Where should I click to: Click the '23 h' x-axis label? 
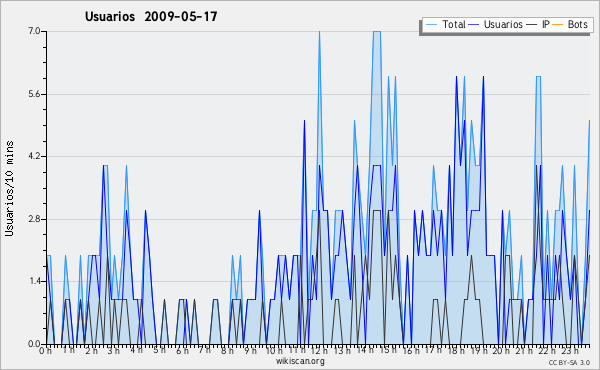[570, 351]
